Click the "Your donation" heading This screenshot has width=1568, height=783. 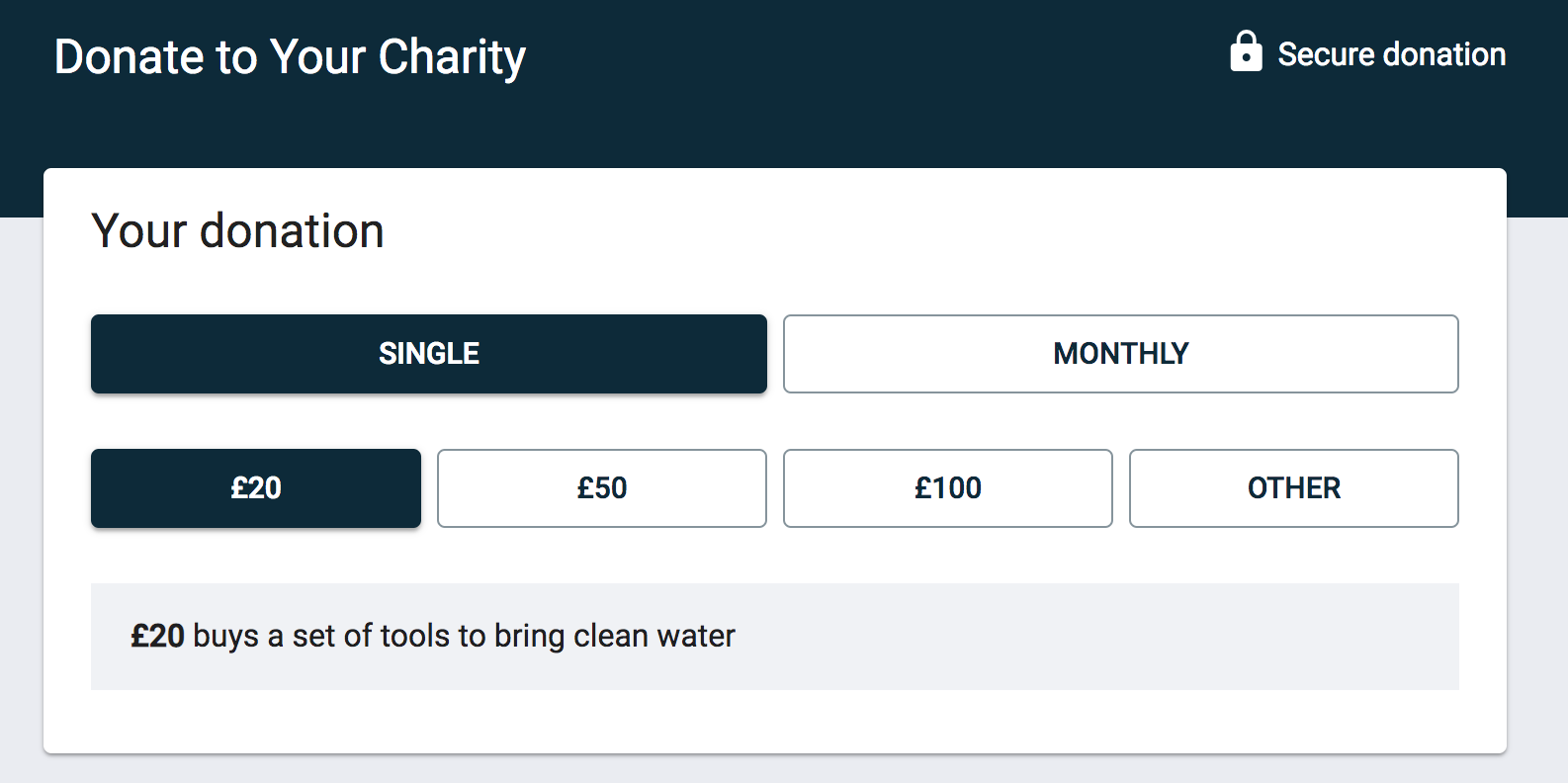tap(237, 231)
